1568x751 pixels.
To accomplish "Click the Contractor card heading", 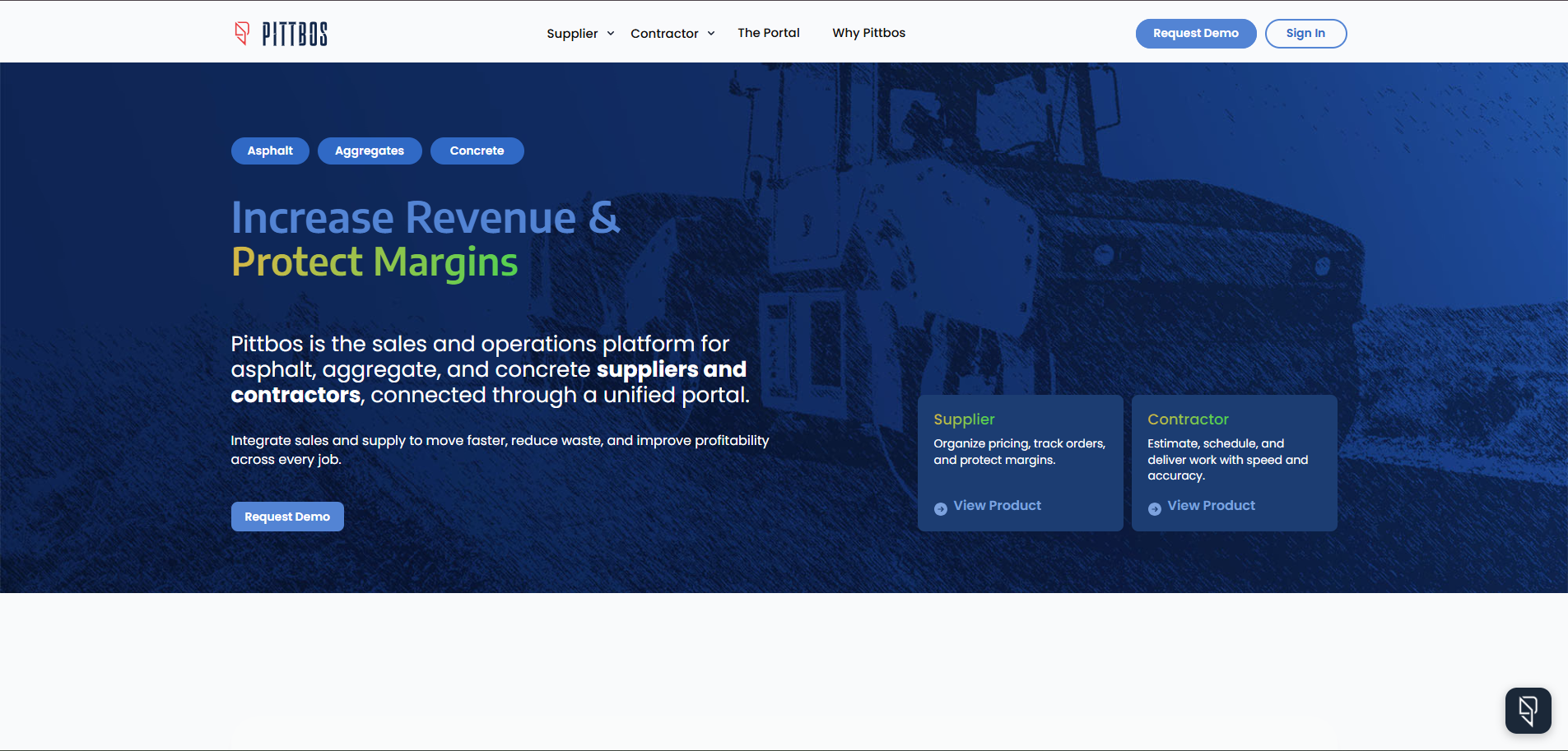I will coord(1188,420).
